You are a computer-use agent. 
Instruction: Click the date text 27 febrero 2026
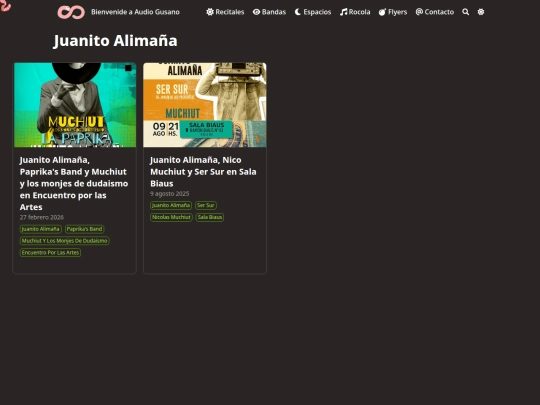pyautogui.click(x=42, y=217)
